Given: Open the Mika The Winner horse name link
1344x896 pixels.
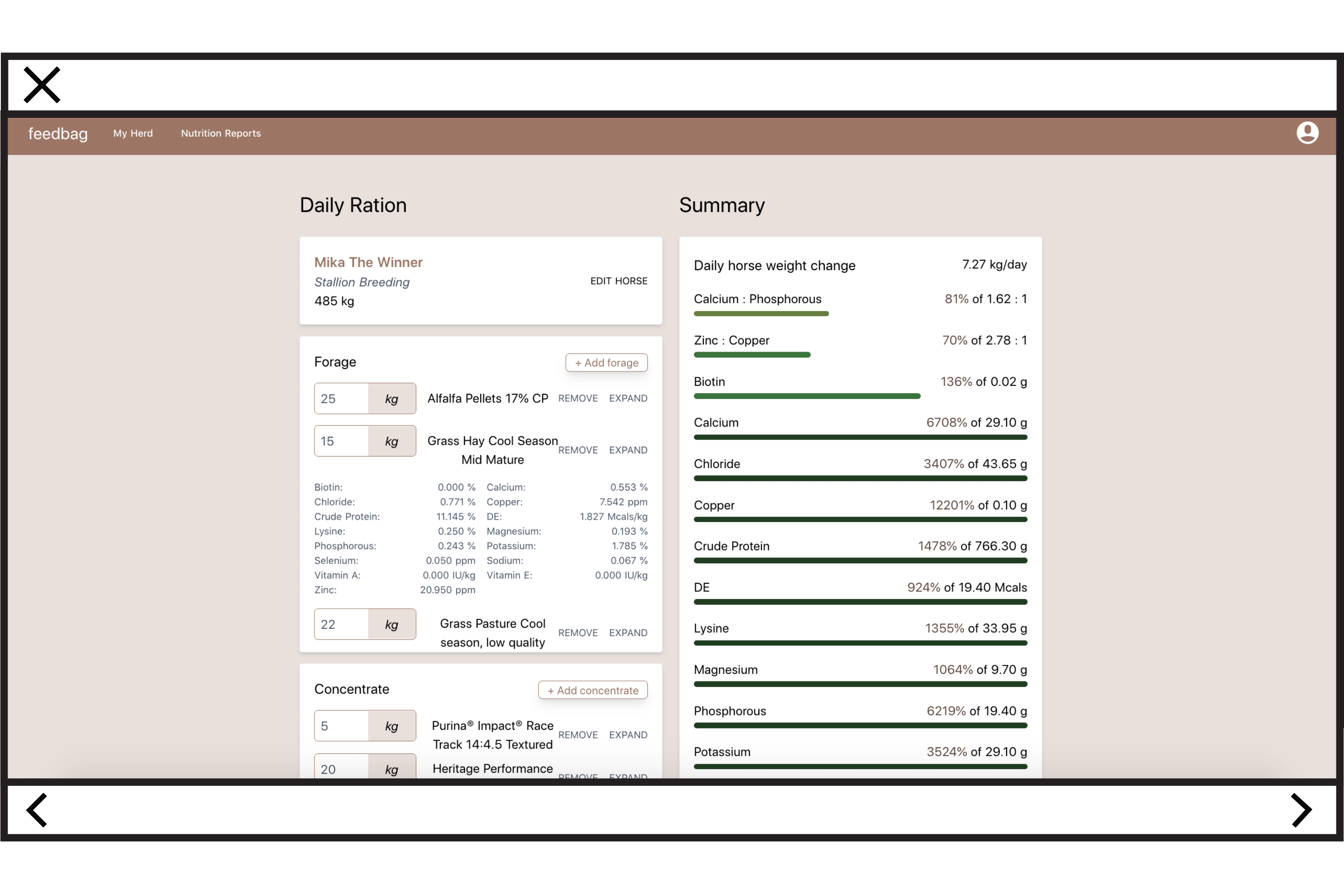Looking at the screenshot, I should coord(368,262).
